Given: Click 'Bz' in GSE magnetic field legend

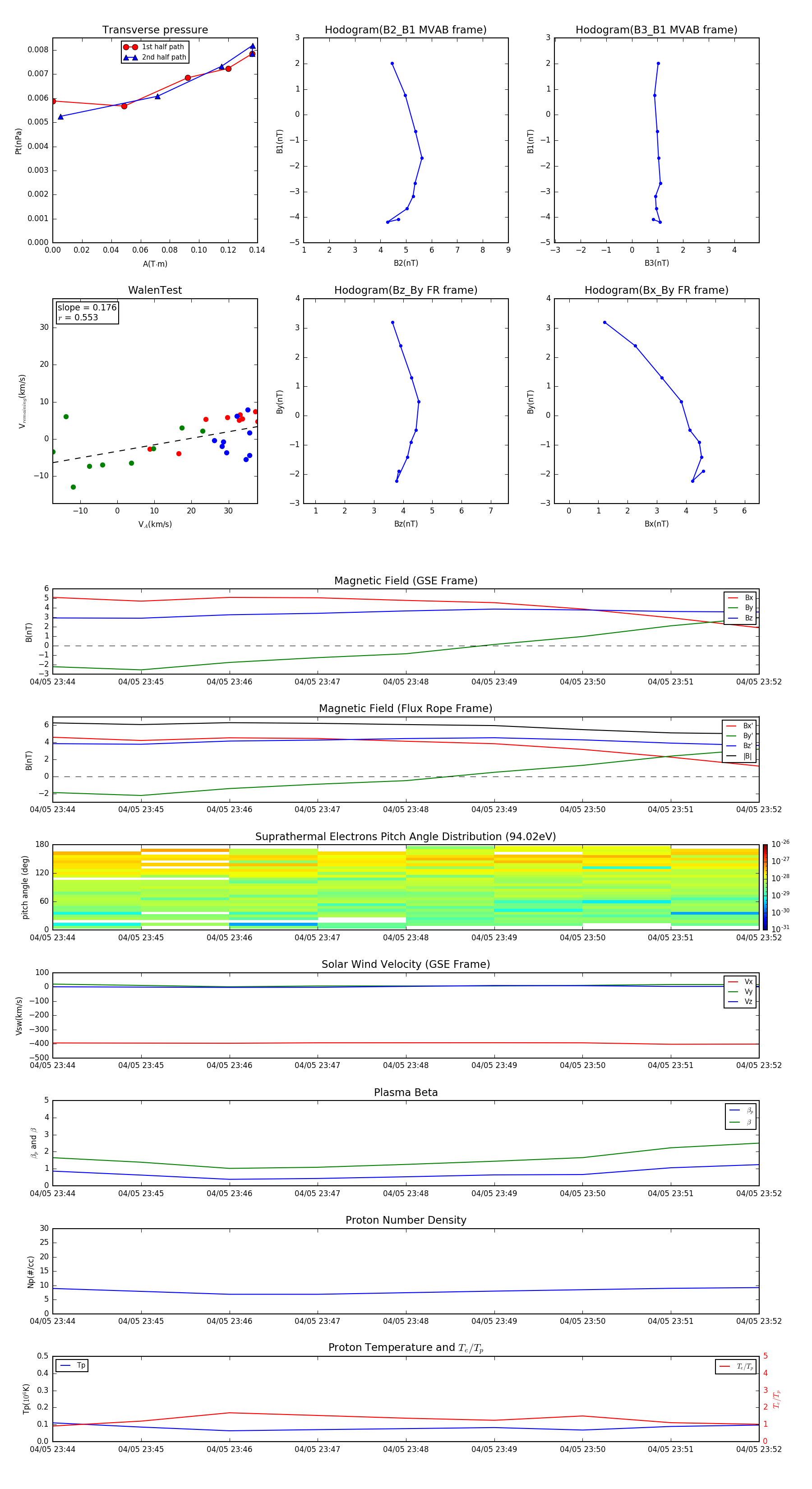Looking at the screenshot, I should click(x=740, y=619).
